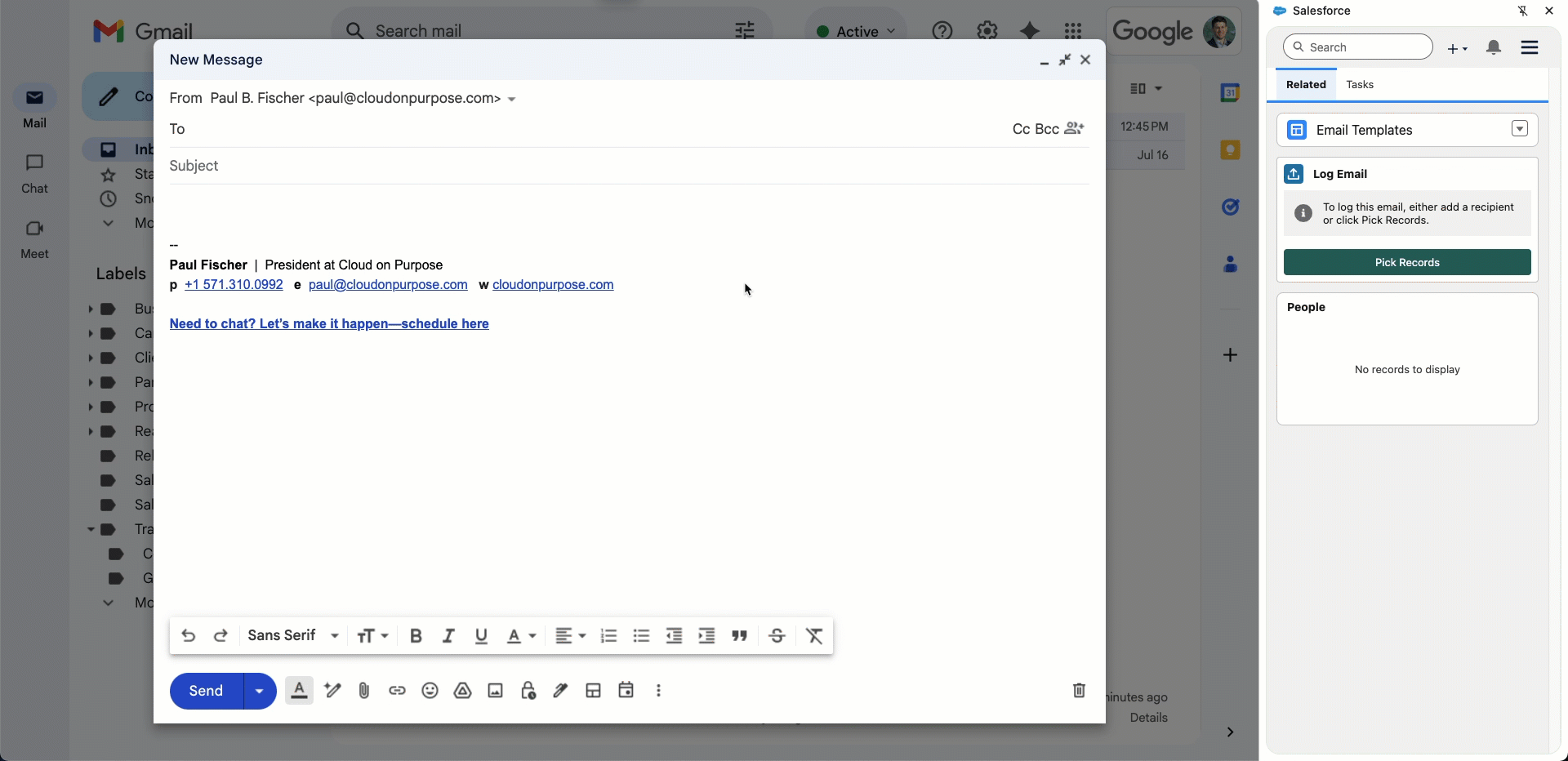The height and width of the screenshot is (761, 1568).
Task: Expand the Email Templates dropdown
Action: [1520, 129]
